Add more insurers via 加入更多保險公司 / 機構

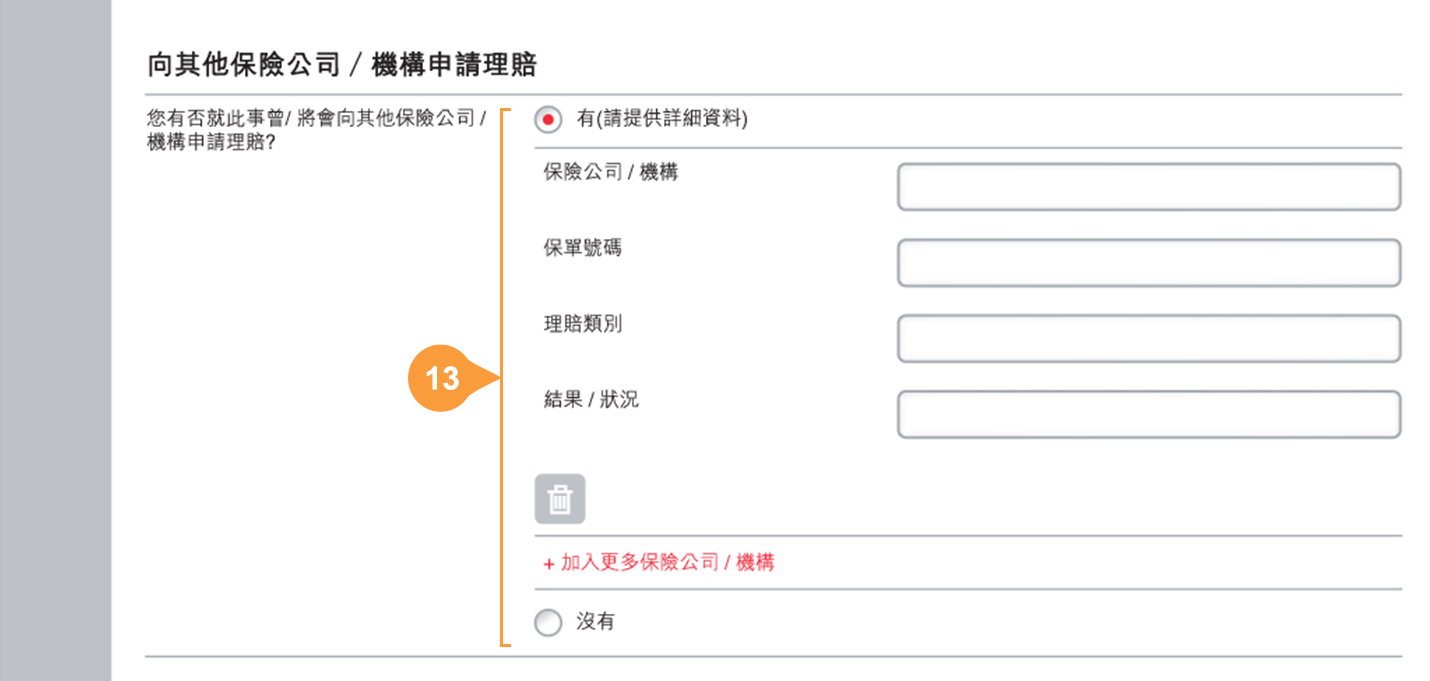pyautogui.click(x=659, y=563)
